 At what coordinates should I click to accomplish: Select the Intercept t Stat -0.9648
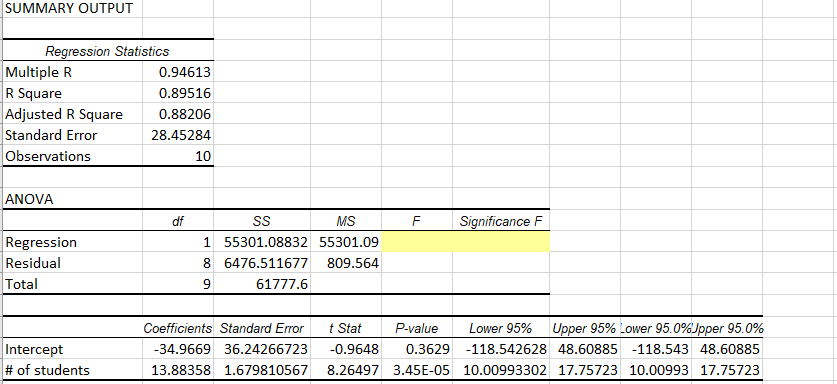click(346, 349)
